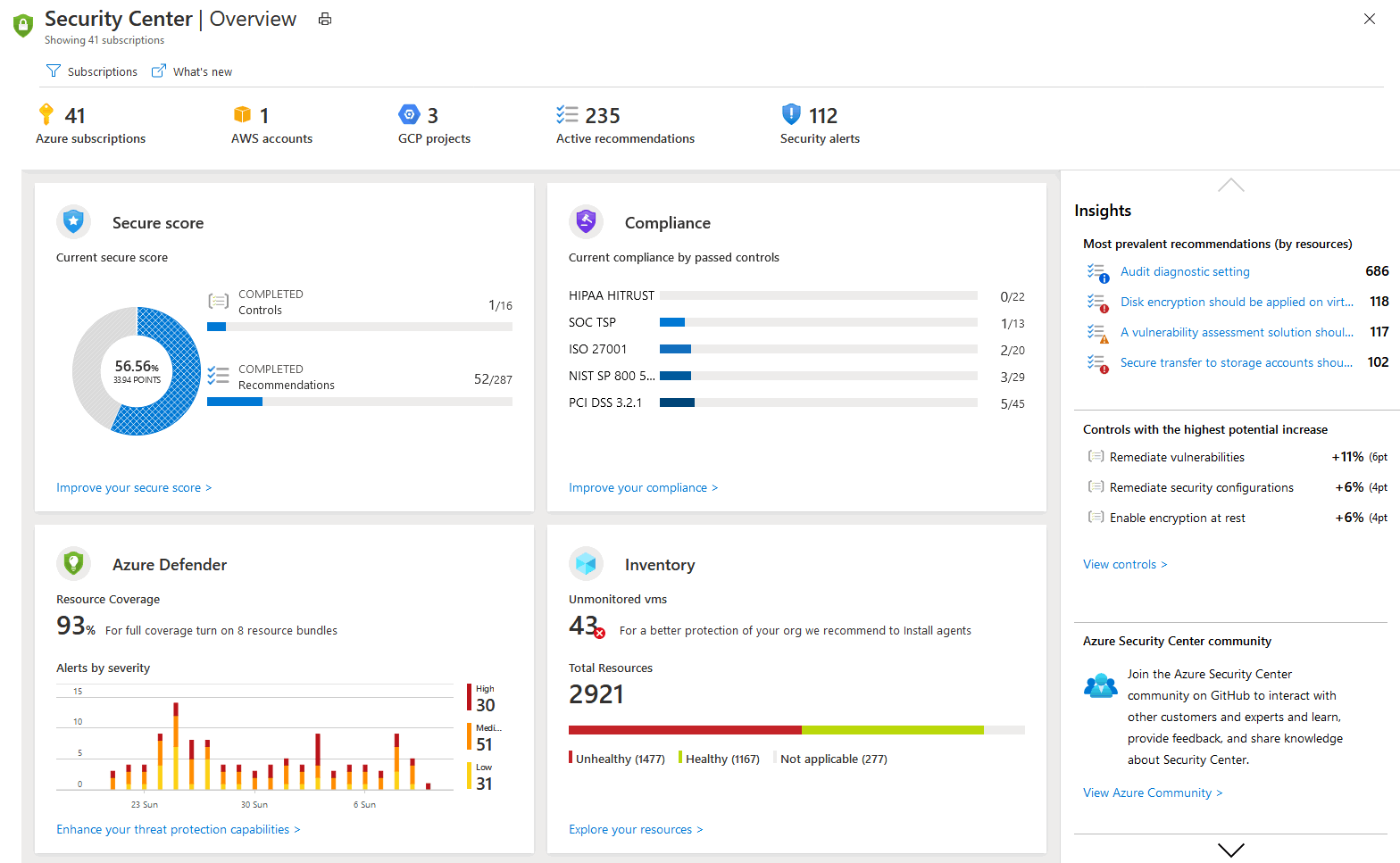Screen dimensions: 1400x863
Task: Click the Low severity count 31
Action: (x=484, y=784)
